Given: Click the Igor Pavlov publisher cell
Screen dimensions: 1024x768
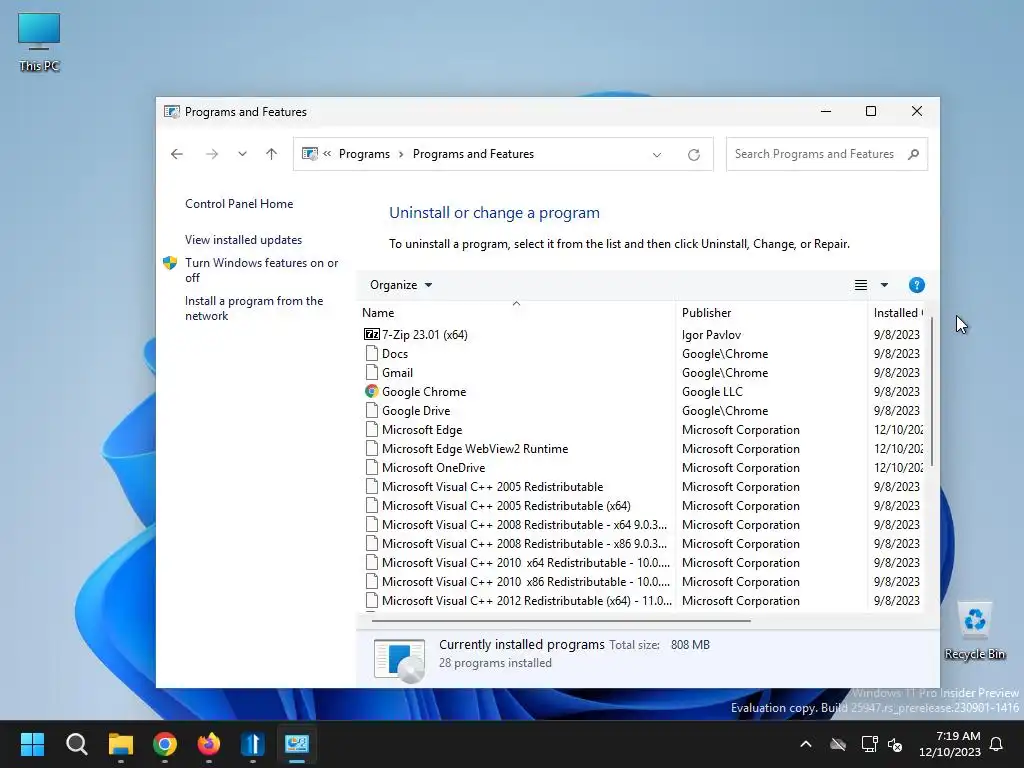Looking at the screenshot, I should click(711, 334).
